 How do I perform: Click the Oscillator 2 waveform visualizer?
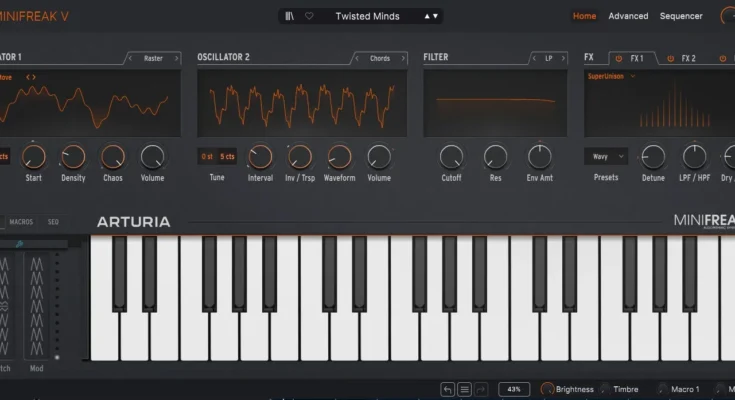click(x=302, y=103)
